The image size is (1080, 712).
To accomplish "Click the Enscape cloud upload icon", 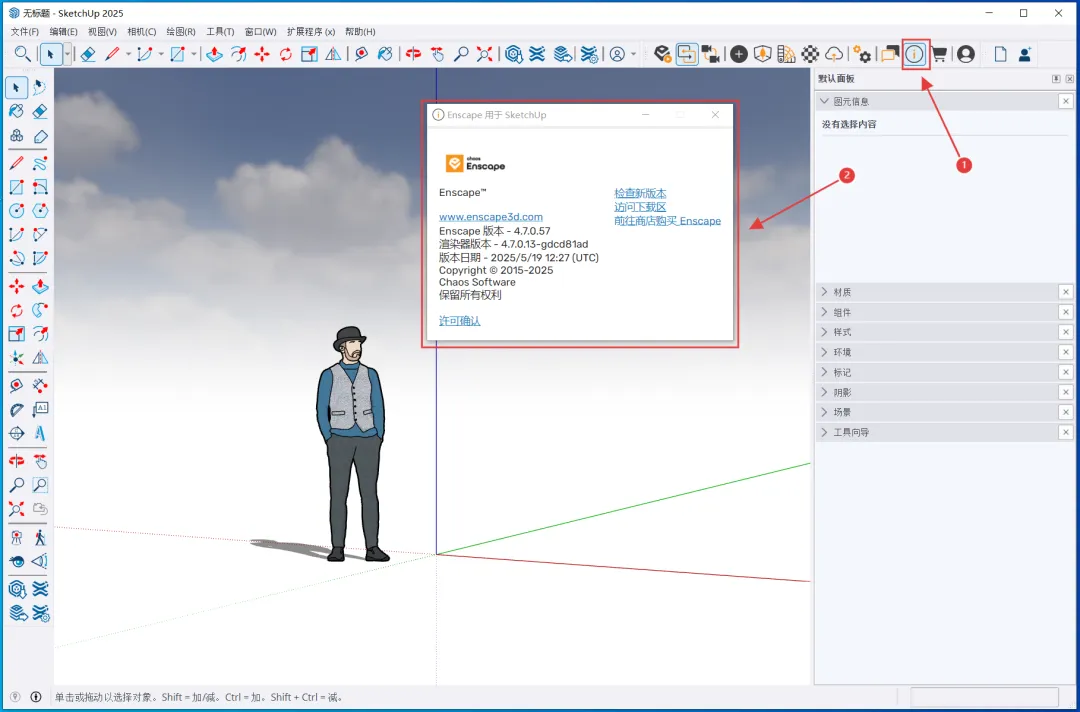I will click(834, 54).
